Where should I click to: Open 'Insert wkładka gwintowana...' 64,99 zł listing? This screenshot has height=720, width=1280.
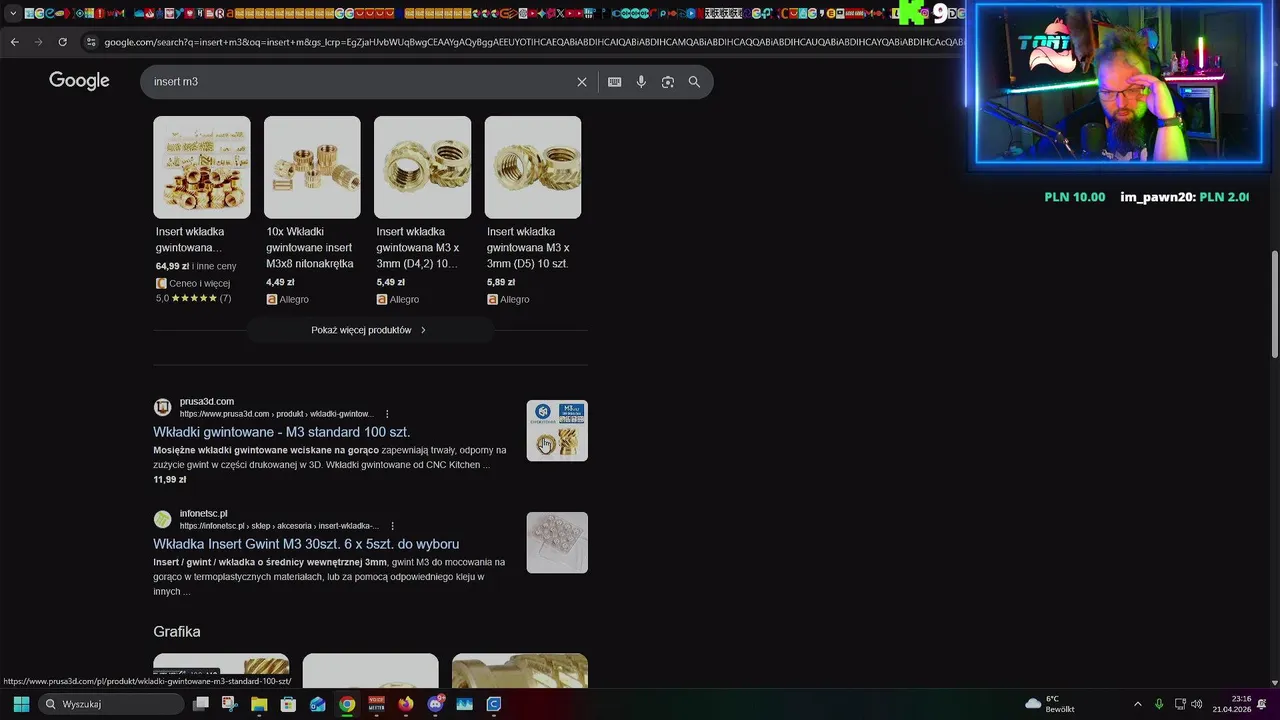[190, 239]
